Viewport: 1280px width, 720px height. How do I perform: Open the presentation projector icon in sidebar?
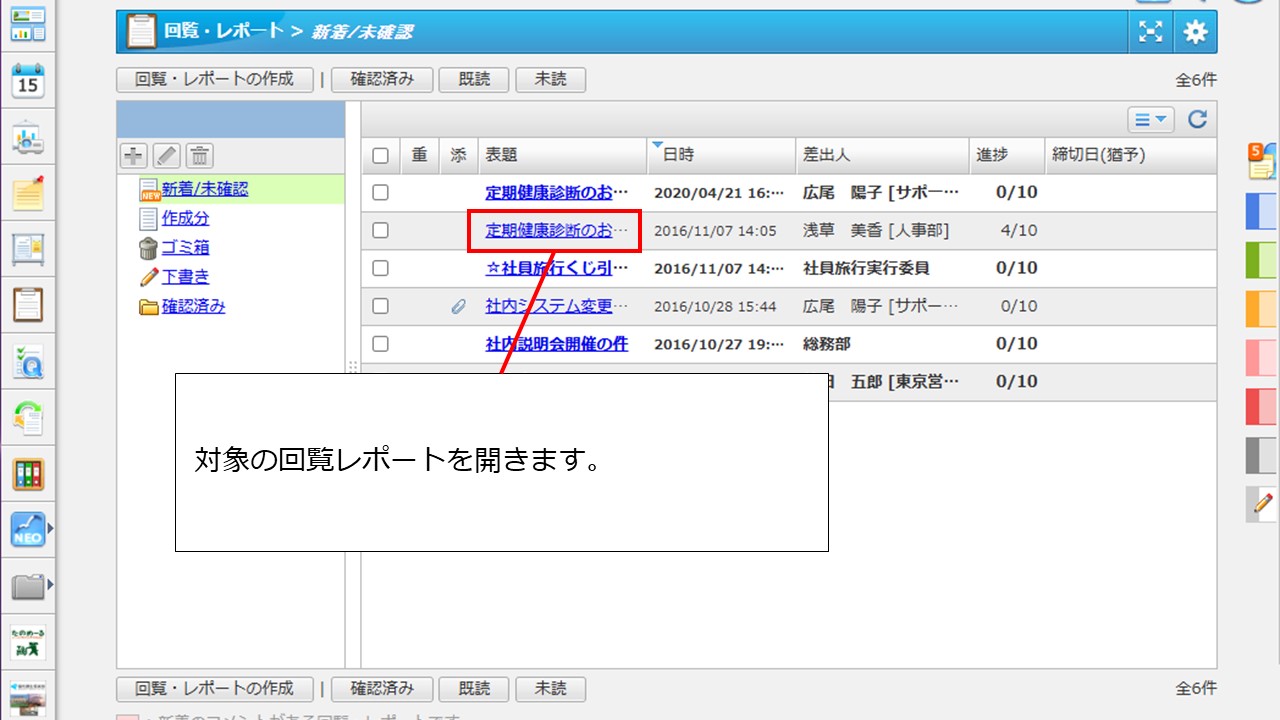click(x=28, y=139)
